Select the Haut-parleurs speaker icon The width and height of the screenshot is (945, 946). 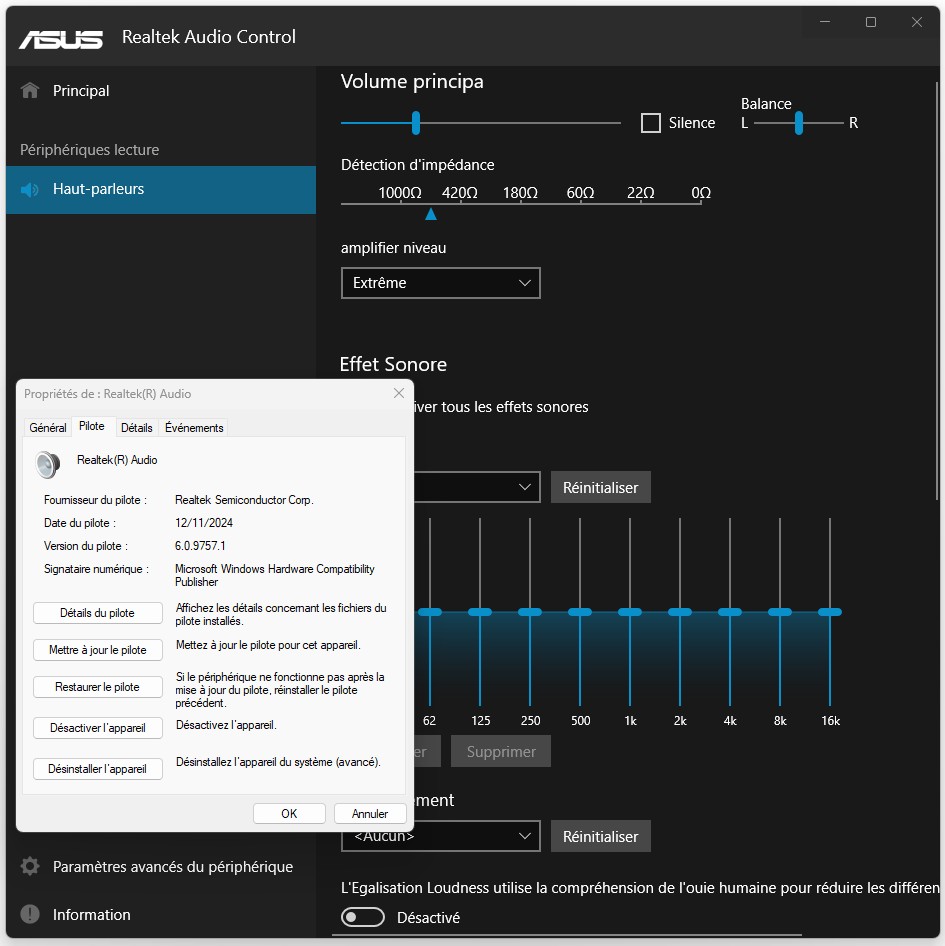pyautogui.click(x=30, y=189)
